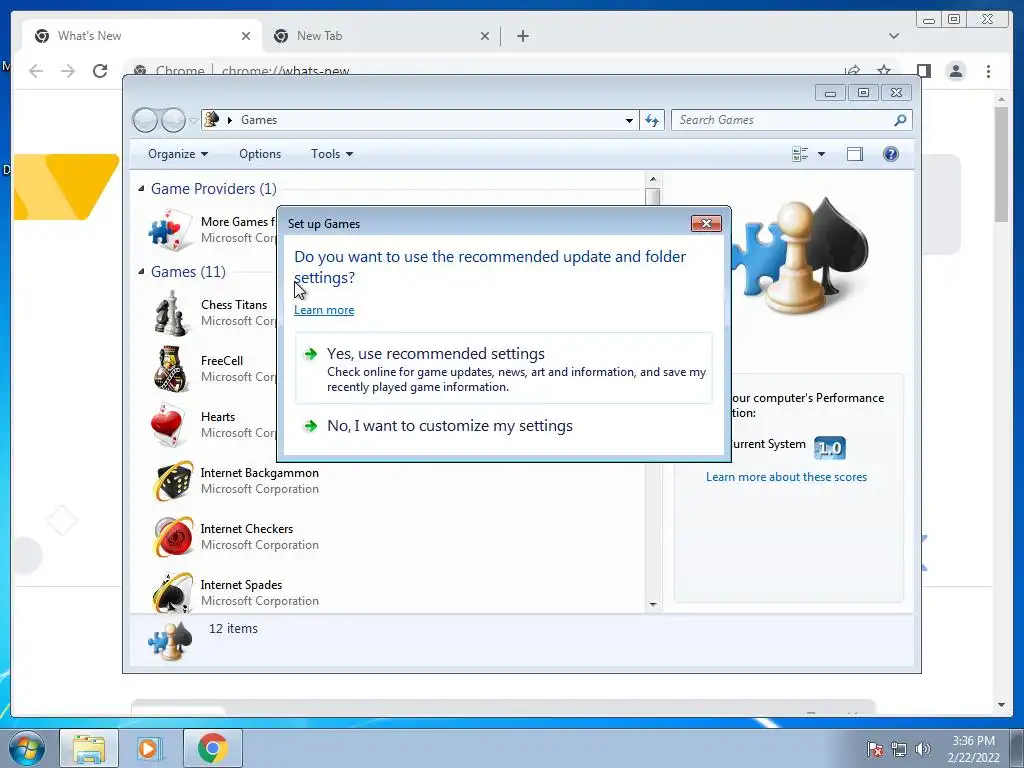Click games list scroll down arrow
This screenshot has height=768, width=1024.
pyautogui.click(x=653, y=605)
